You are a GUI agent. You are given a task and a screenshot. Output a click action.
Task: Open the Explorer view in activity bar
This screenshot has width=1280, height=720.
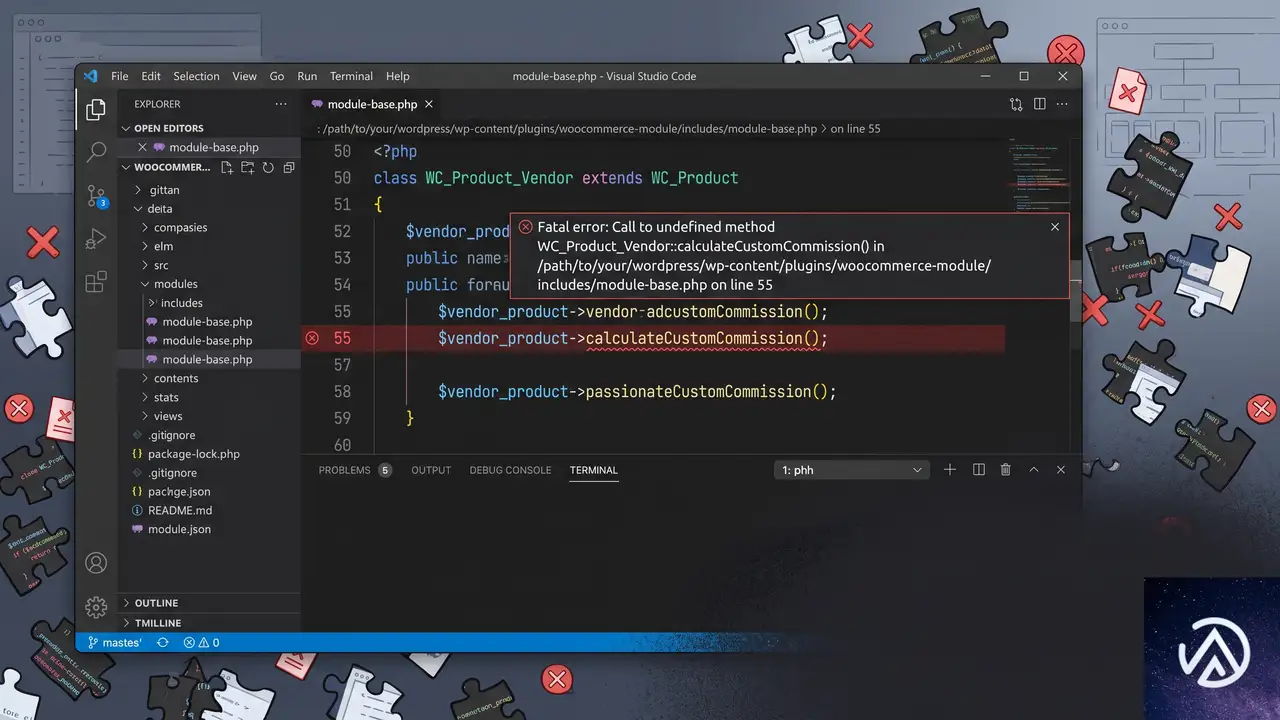[96, 110]
